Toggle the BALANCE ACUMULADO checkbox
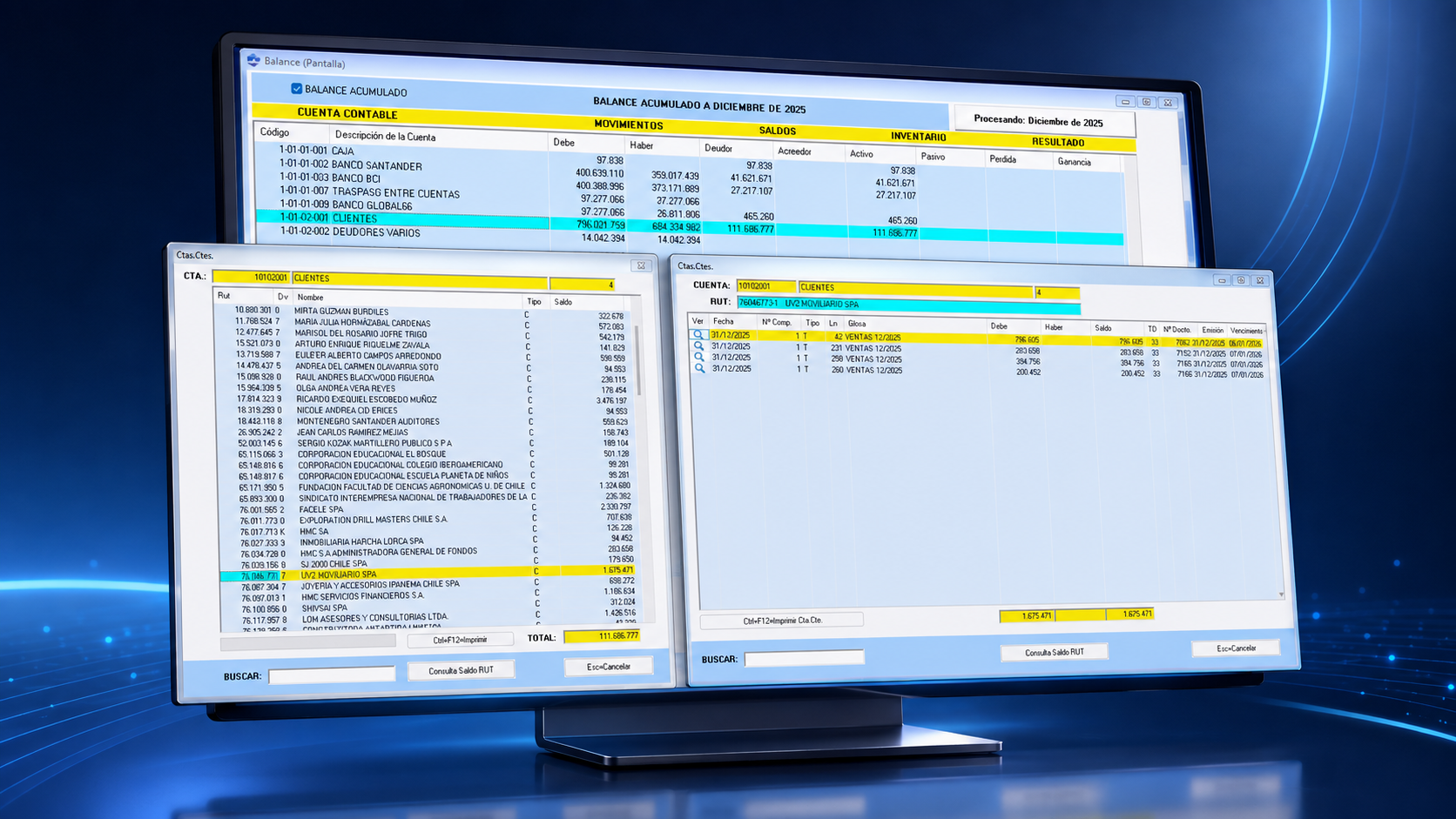This screenshot has width=1456, height=819. click(296, 89)
